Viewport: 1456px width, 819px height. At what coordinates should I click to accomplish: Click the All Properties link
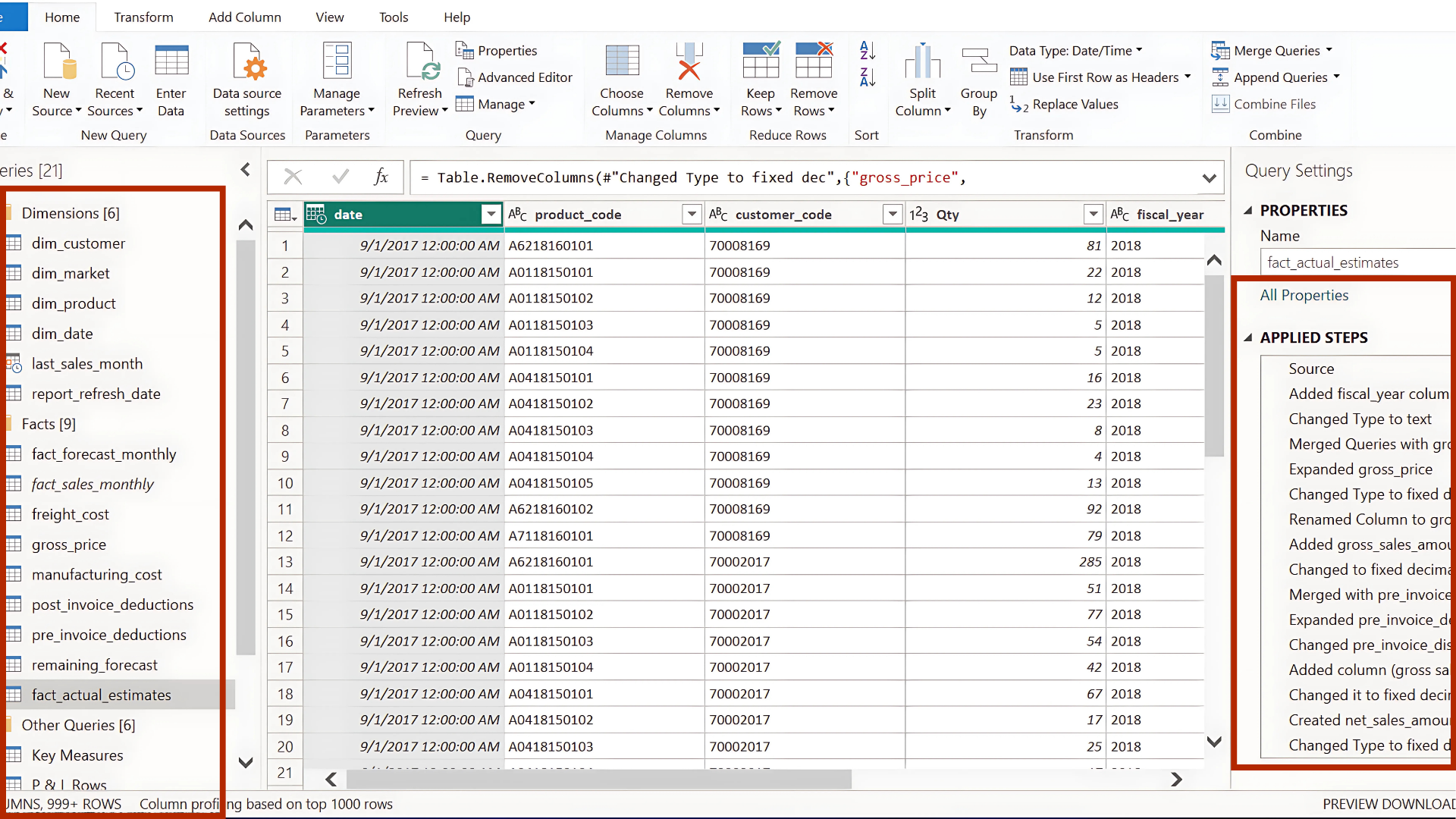(x=1304, y=295)
